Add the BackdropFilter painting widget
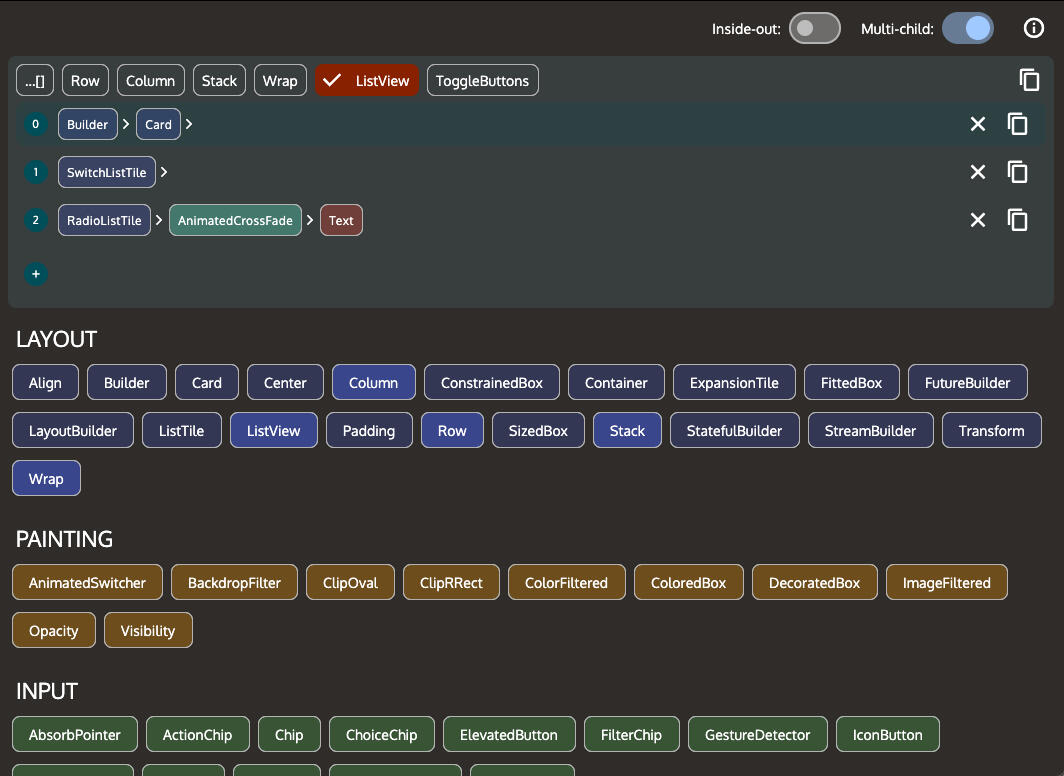 click(234, 583)
